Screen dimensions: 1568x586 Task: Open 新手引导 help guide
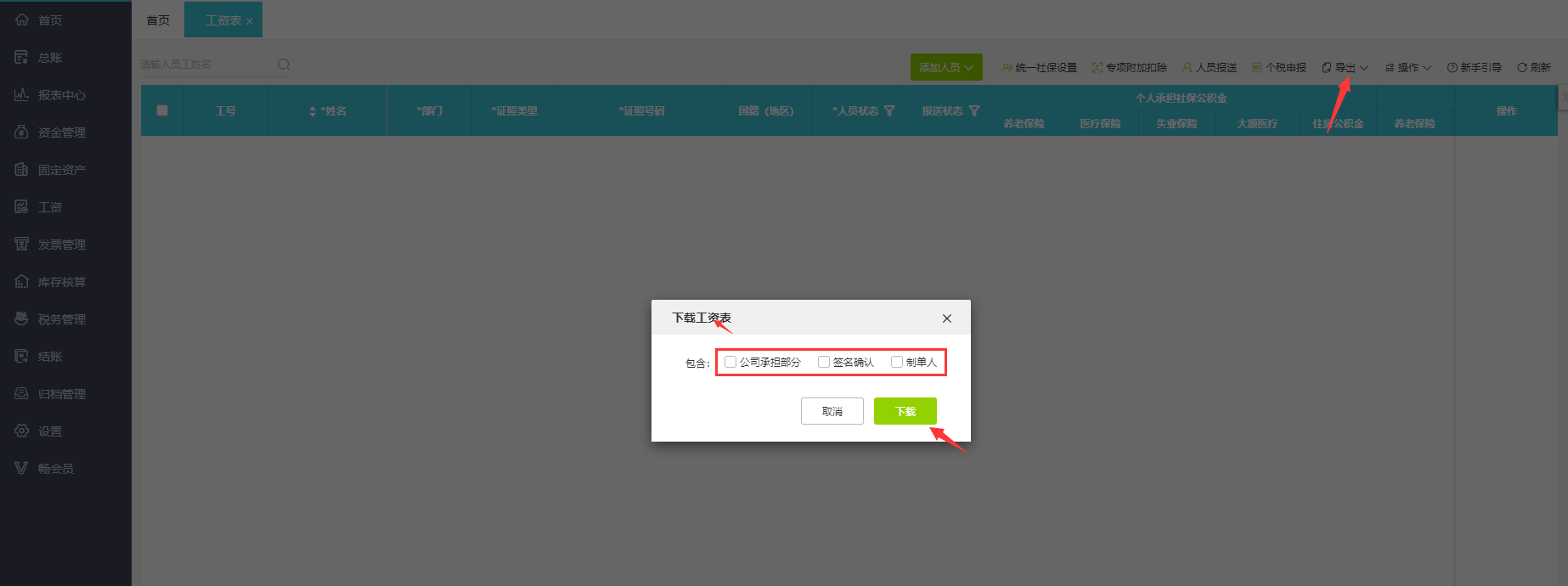pos(1475,67)
